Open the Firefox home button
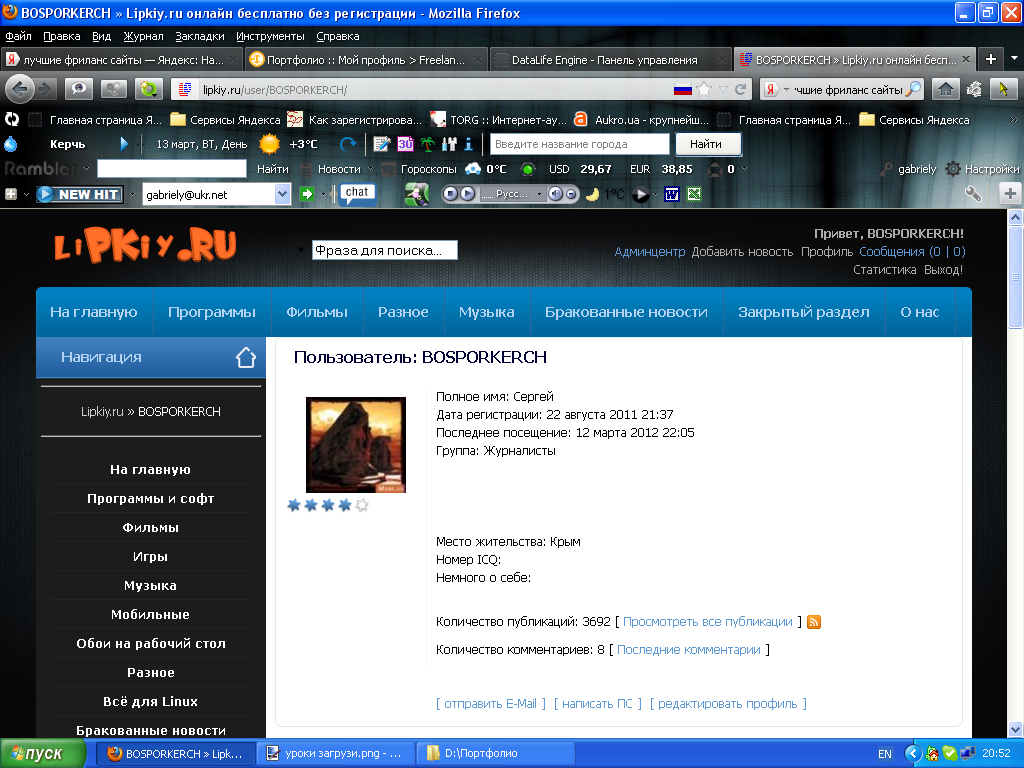The width and height of the screenshot is (1024, 768). tap(946, 89)
